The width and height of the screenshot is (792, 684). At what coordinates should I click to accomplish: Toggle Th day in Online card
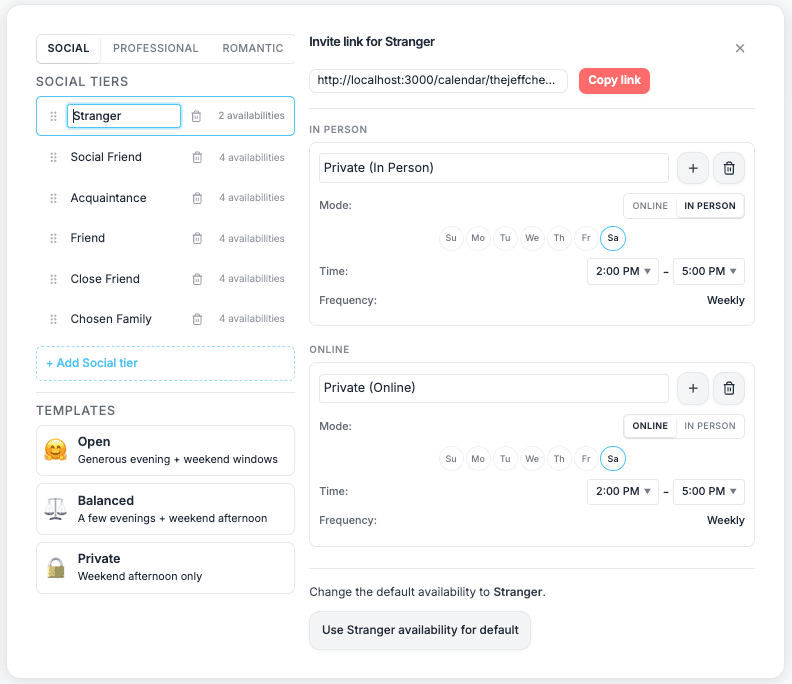(559, 459)
